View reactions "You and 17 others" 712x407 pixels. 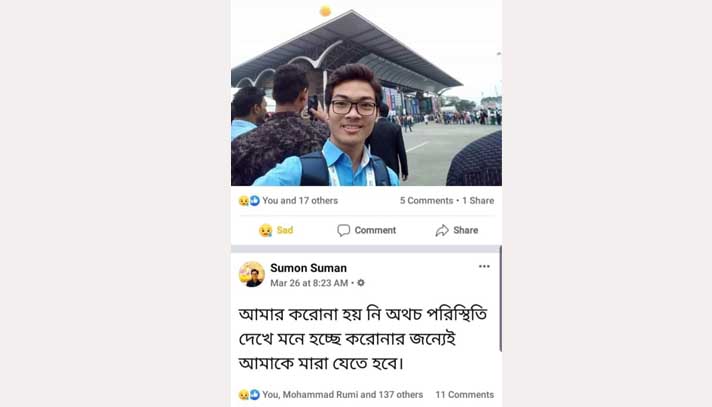tap(300, 200)
